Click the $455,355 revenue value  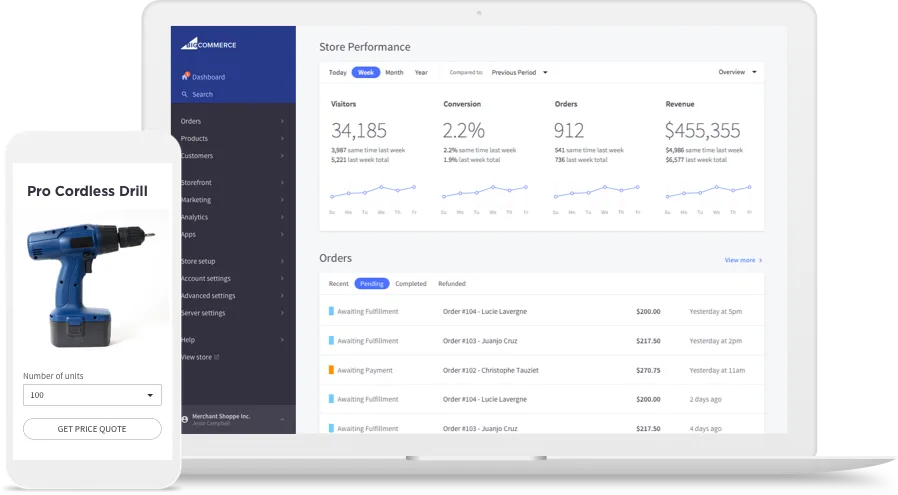tap(702, 131)
